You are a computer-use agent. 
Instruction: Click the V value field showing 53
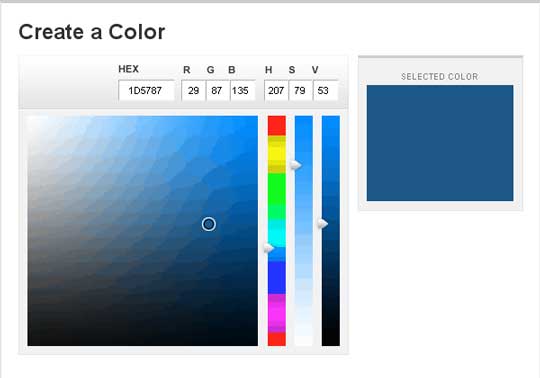[325, 91]
